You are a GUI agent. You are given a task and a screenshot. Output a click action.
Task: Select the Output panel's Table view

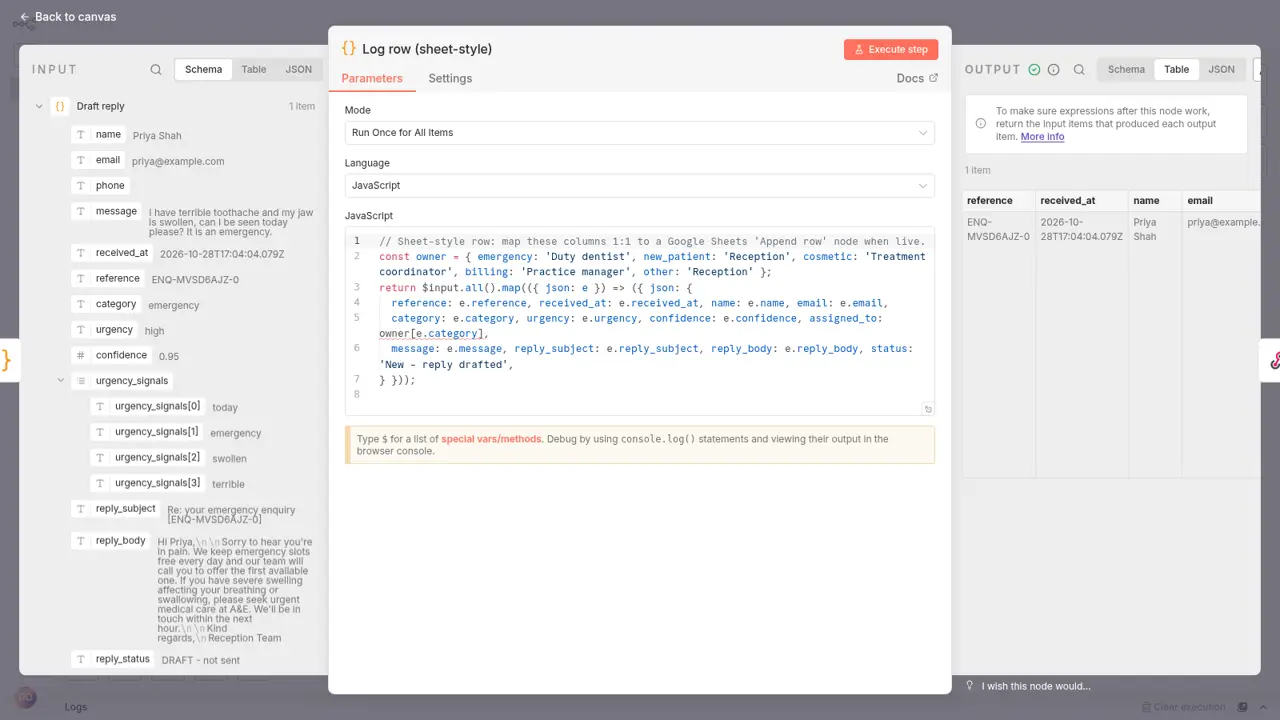1177,70
